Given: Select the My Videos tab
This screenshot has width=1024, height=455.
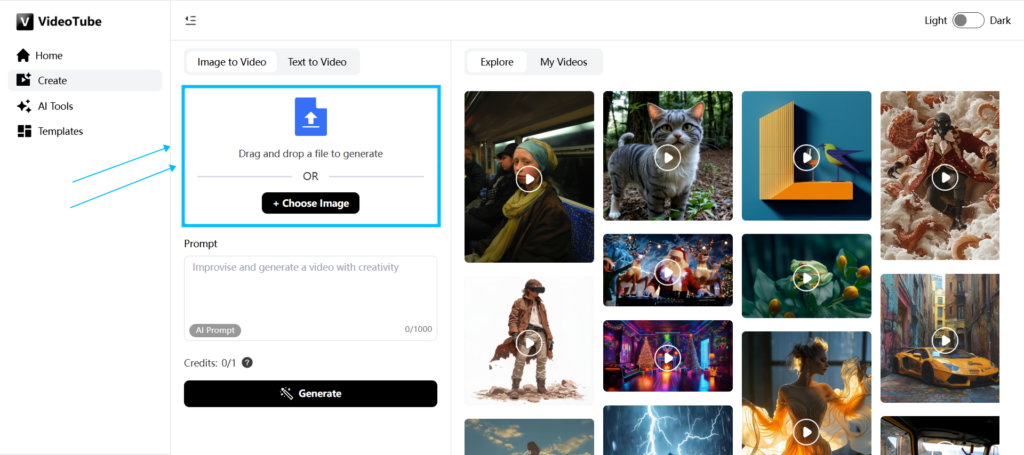Looking at the screenshot, I should 564,62.
